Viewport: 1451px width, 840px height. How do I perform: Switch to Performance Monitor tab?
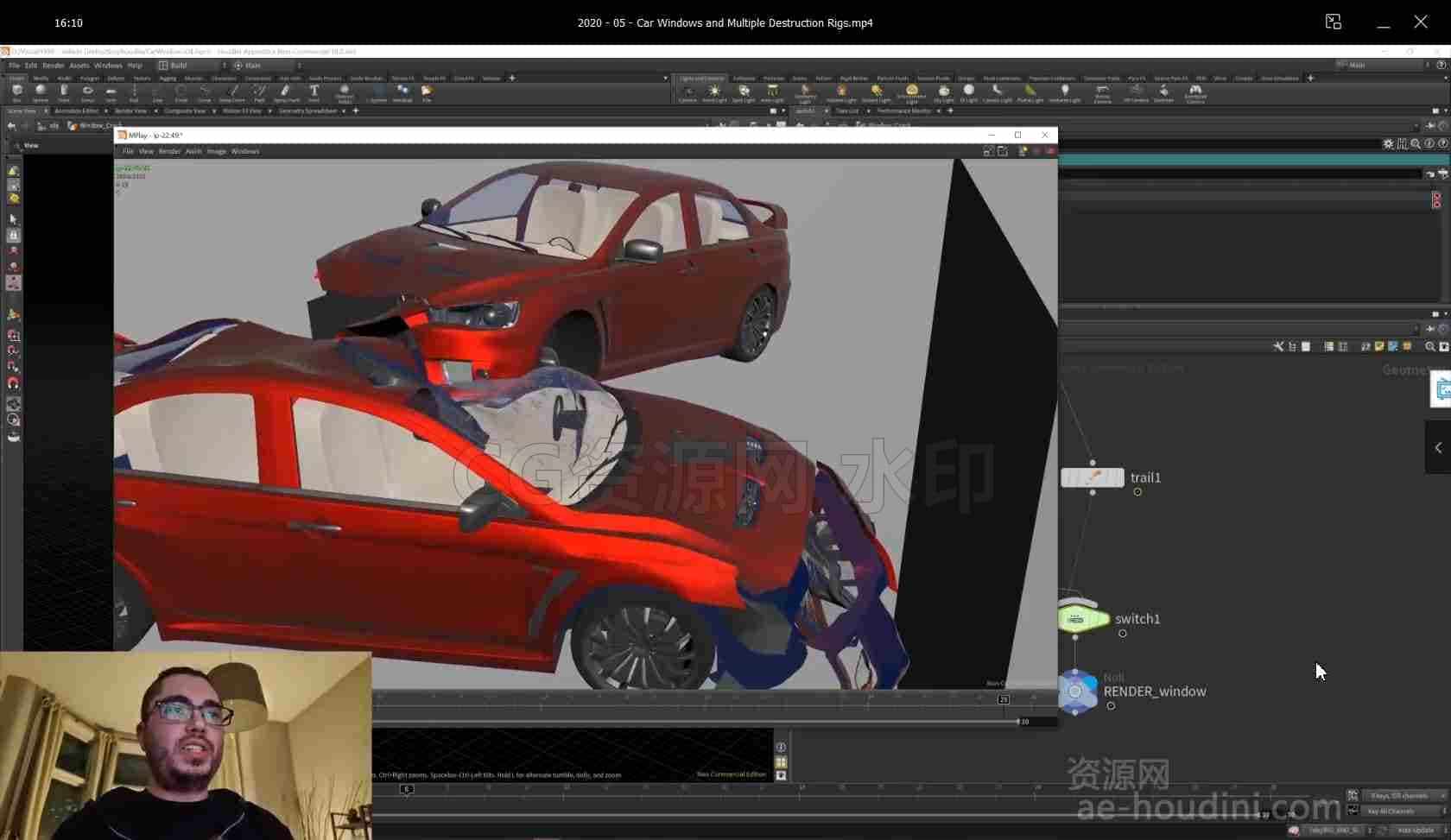904,111
